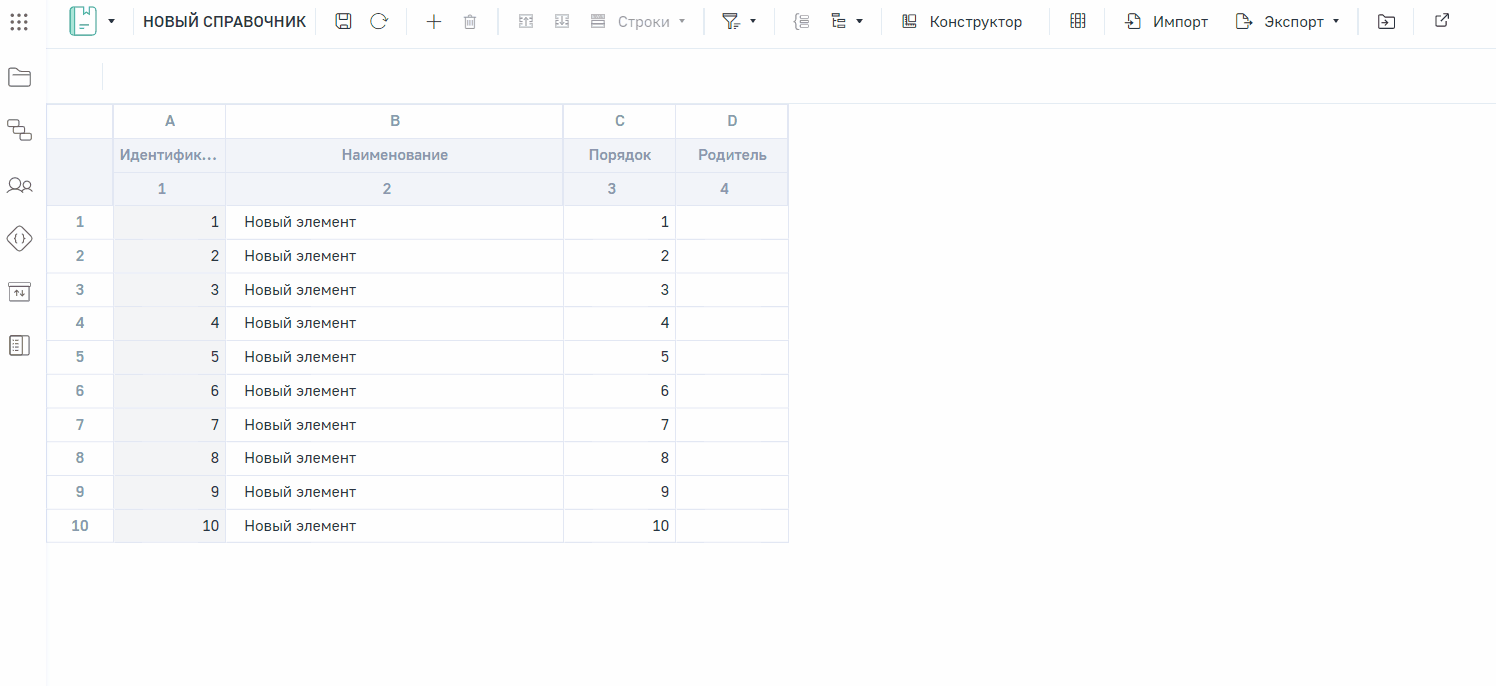Click Порядок cell with value 6
1496x686 pixels.
pos(620,391)
